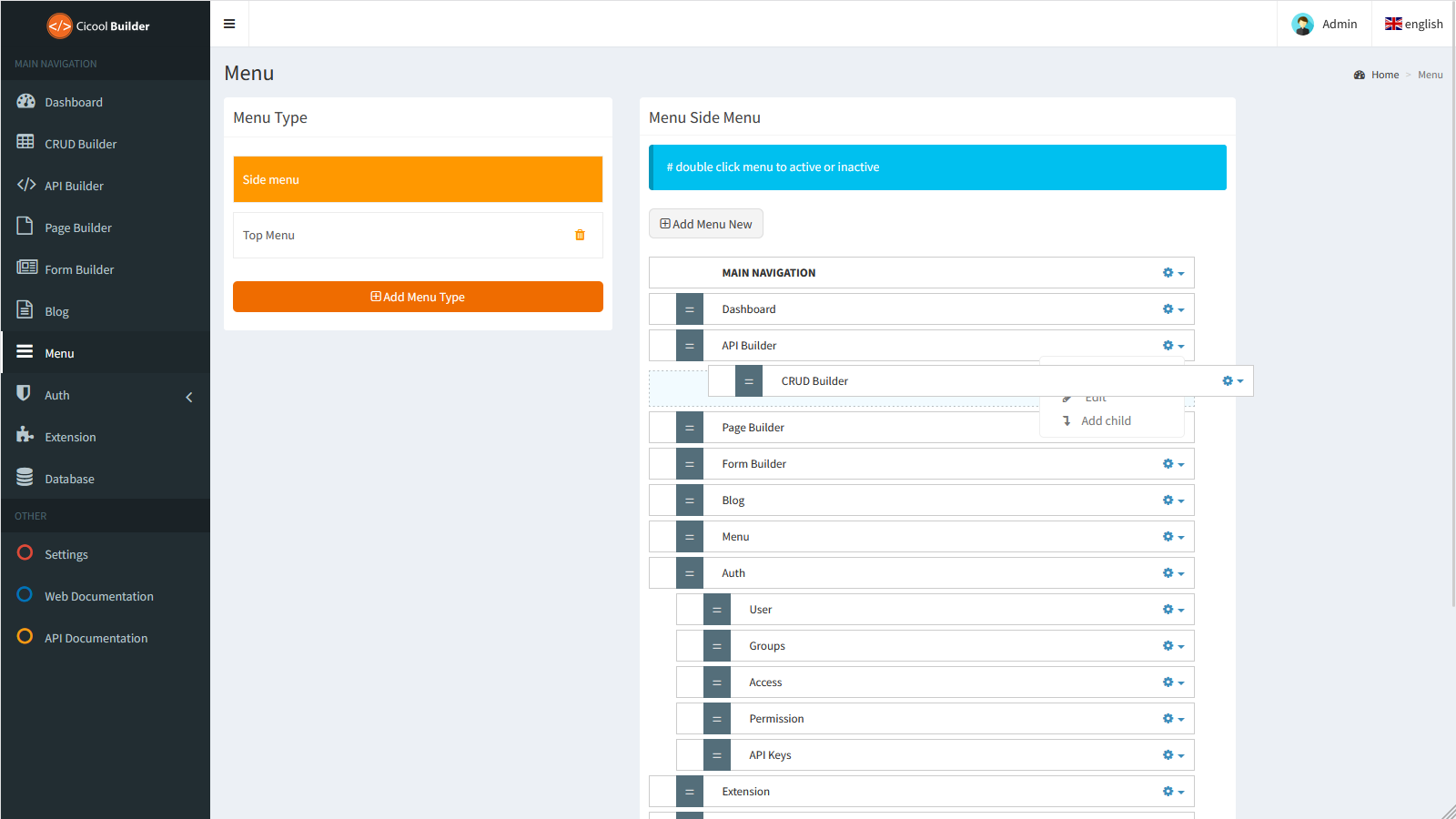The image size is (1456, 819).
Task: Click the Cicool Builder logo
Action: (x=98, y=25)
